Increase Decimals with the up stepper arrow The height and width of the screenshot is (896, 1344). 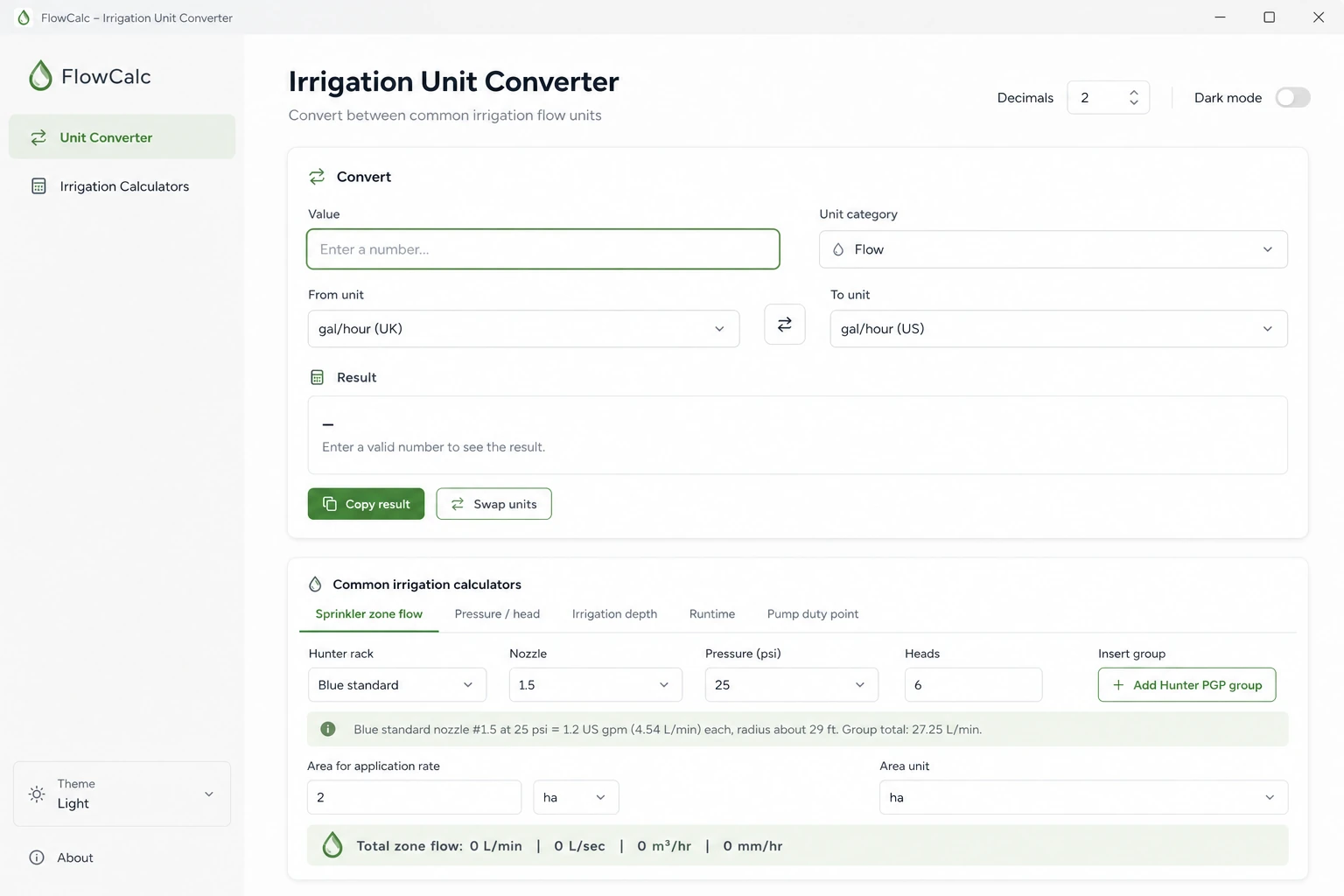coord(1134,91)
